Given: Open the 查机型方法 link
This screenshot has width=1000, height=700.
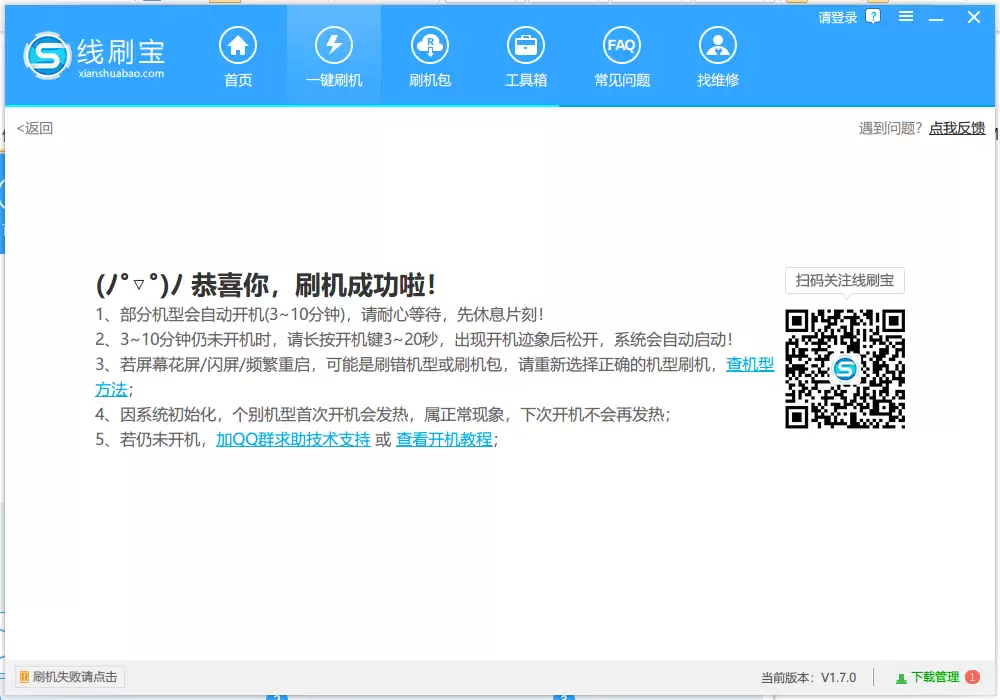Looking at the screenshot, I should click(x=750, y=365).
